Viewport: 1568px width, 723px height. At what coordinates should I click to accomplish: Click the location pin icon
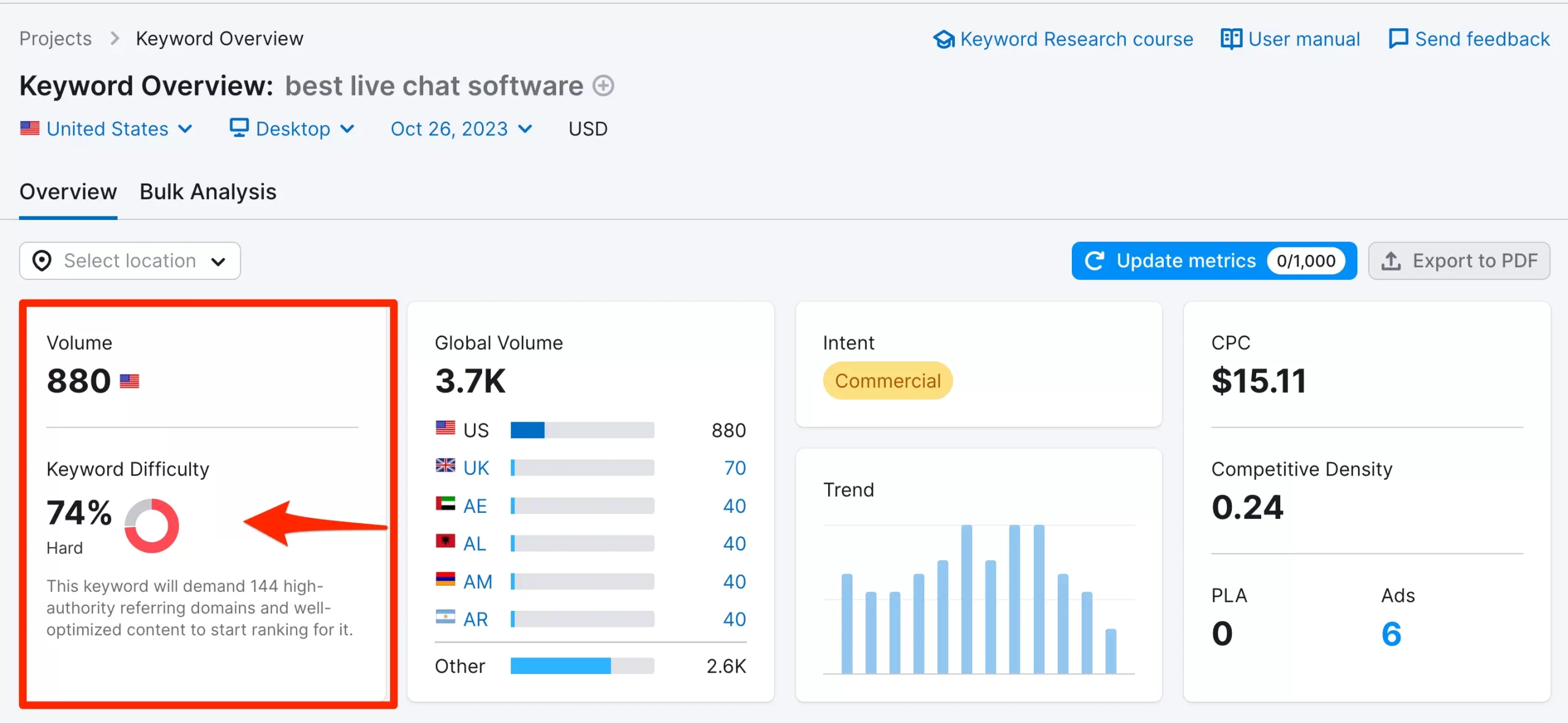click(42, 261)
